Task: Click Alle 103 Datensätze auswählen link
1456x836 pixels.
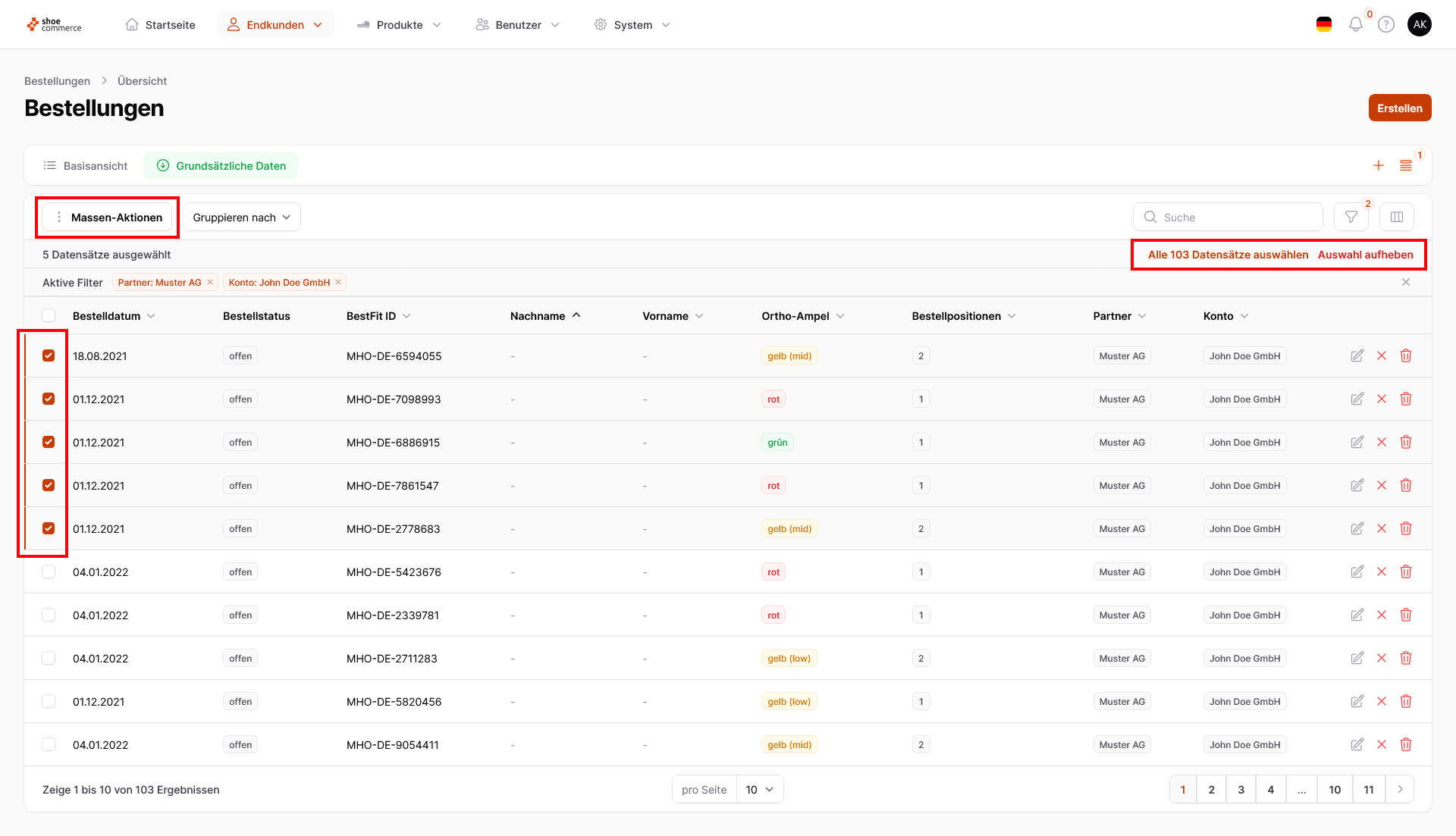Action: point(1228,255)
